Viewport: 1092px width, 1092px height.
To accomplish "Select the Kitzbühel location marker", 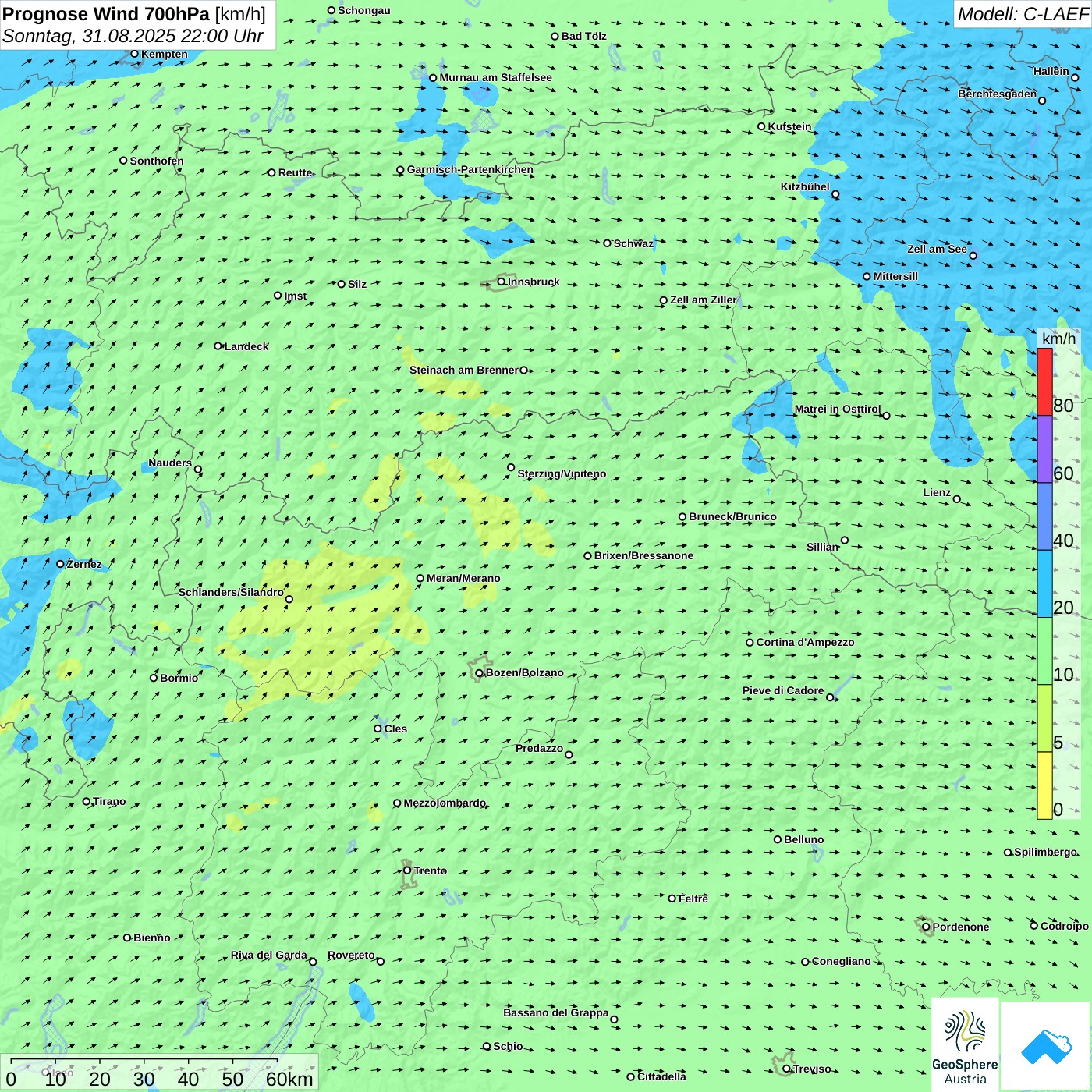I will point(835,194).
